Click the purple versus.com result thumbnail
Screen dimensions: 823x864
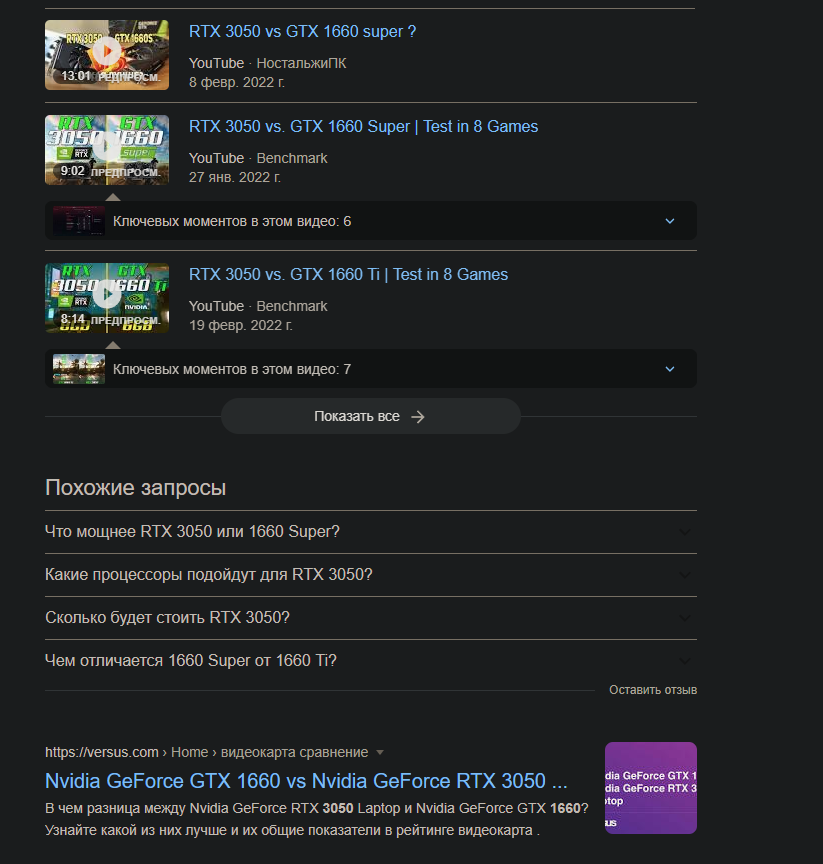(x=651, y=788)
